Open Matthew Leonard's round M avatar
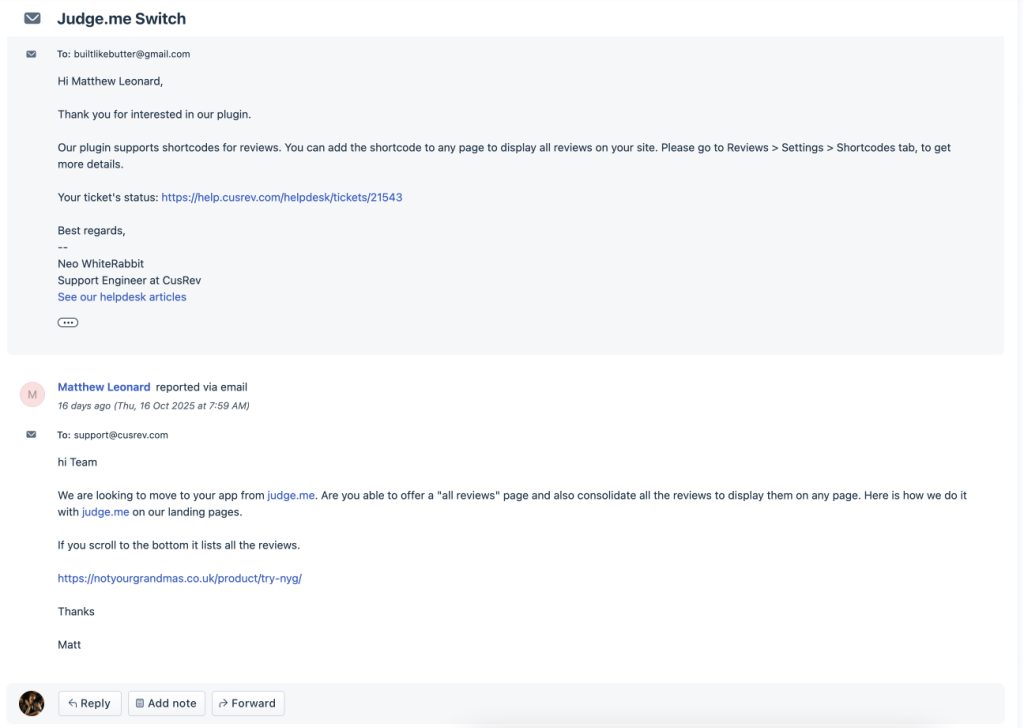1024x728 pixels. [x=32, y=395]
